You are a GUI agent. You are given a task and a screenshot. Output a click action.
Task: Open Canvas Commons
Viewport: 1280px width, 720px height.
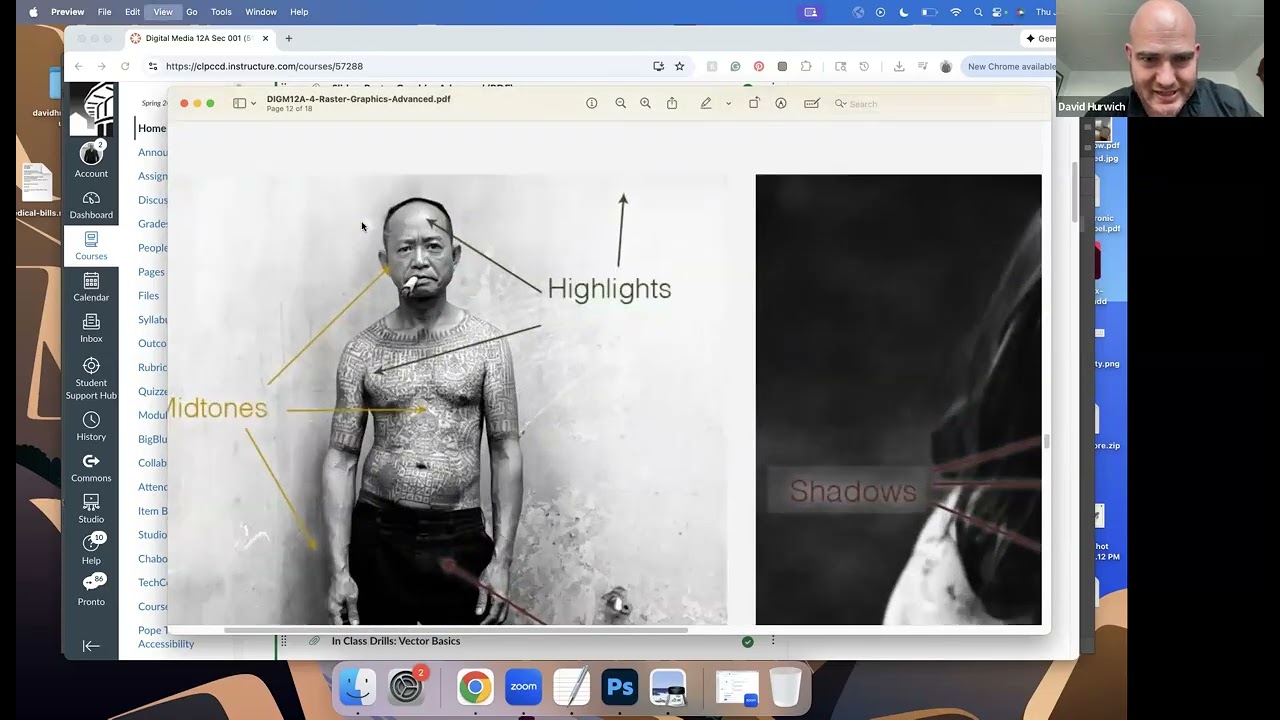point(91,468)
